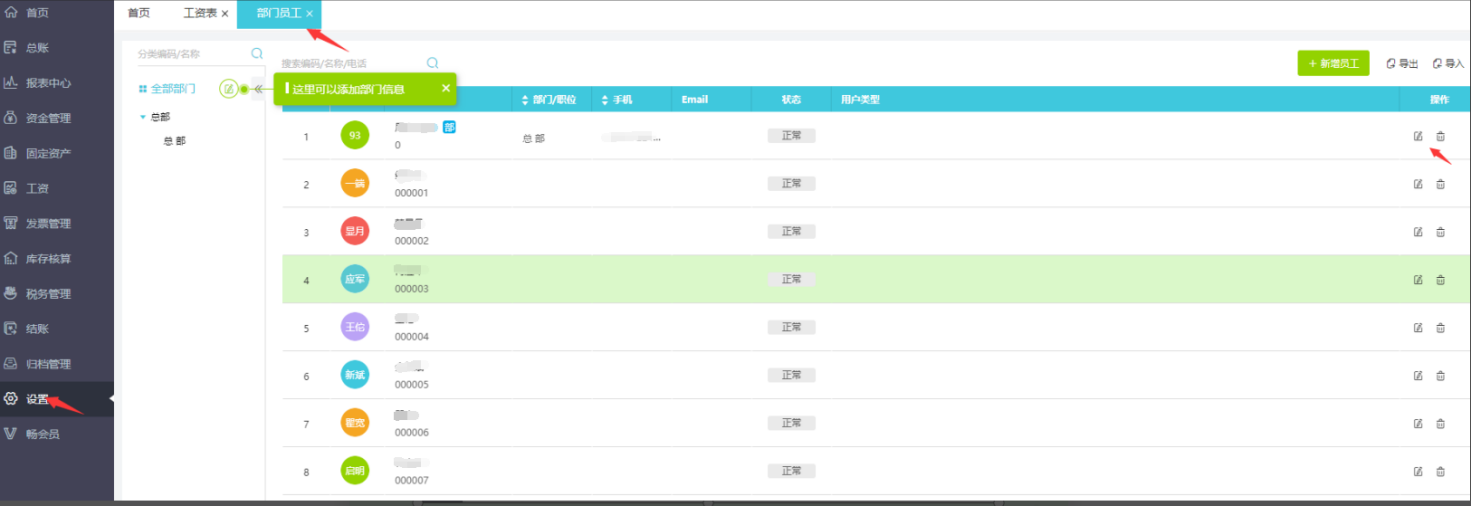
Task: Edit employee 000001
Action: [1418, 184]
